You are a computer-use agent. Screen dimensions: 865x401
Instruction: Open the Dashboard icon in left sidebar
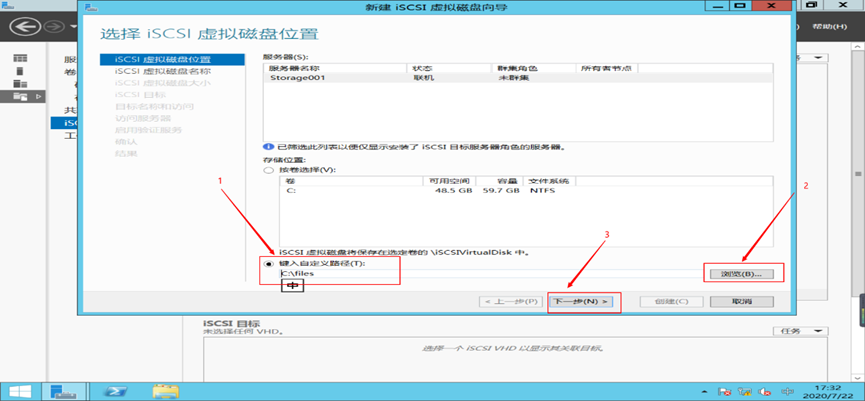click(x=20, y=58)
